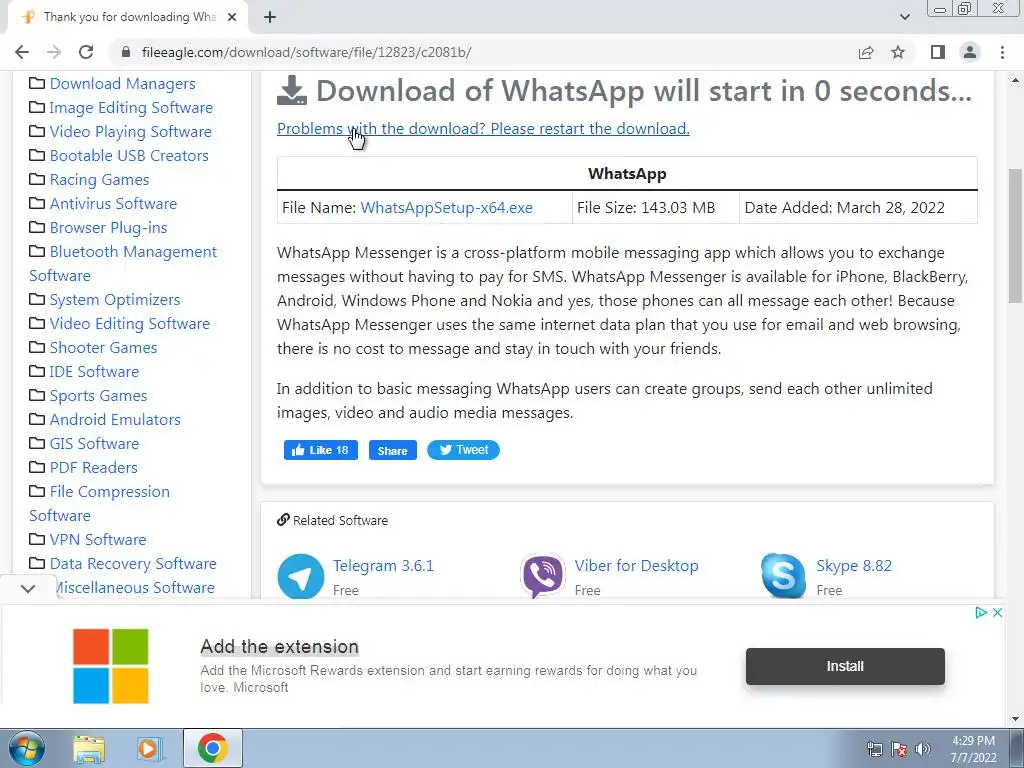This screenshot has width=1024, height=768.
Task: Expand the tab search dropdown arrow
Action: 904,17
